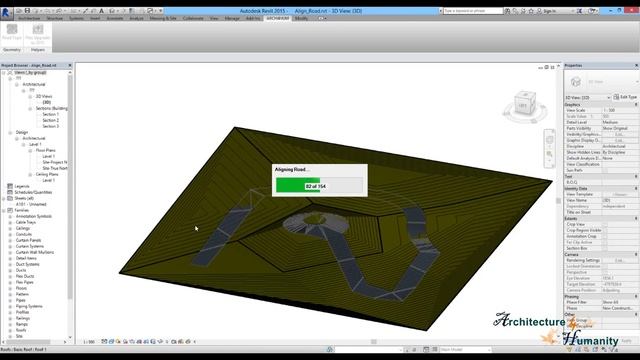Click the Aligning Road progress bar
This screenshot has width=640, height=360.
pos(319,185)
